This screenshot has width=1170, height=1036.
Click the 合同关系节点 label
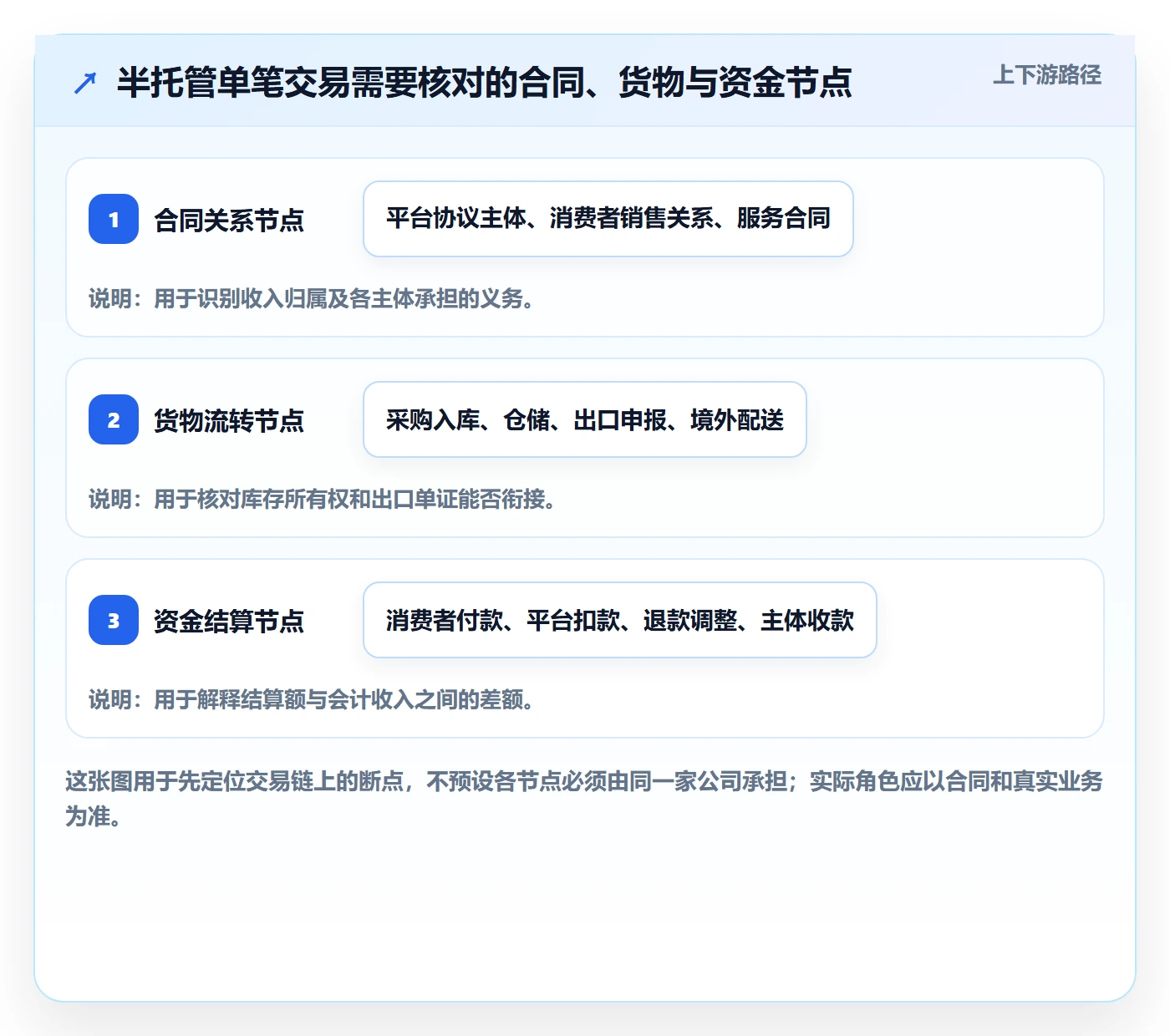[x=229, y=220]
